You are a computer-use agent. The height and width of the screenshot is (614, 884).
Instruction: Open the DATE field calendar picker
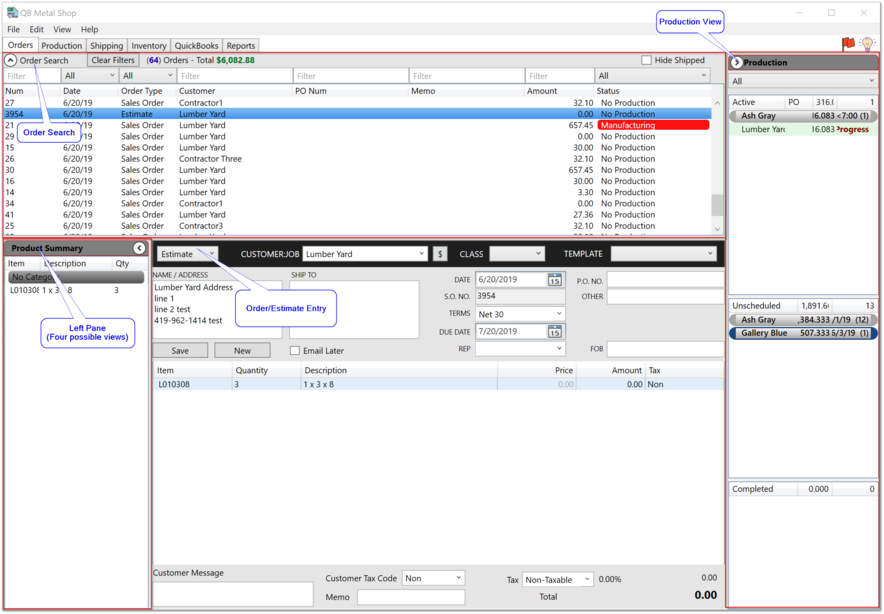tap(554, 280)
